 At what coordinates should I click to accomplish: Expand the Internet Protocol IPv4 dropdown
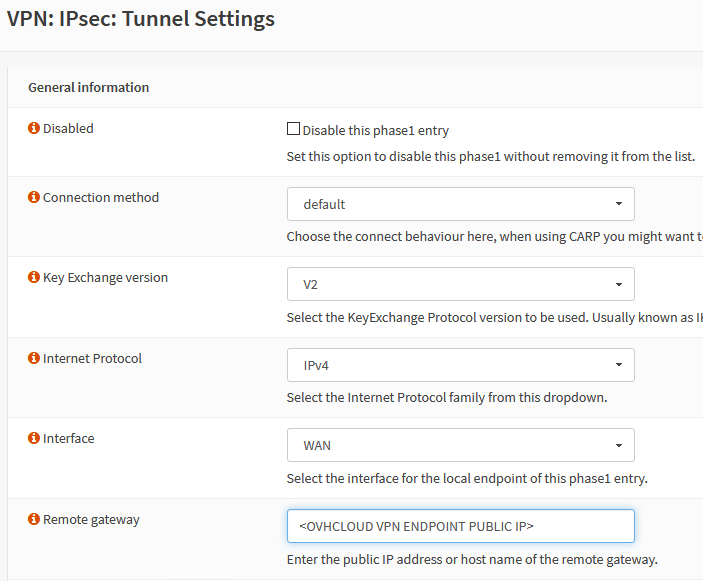[x=460, y=365]
